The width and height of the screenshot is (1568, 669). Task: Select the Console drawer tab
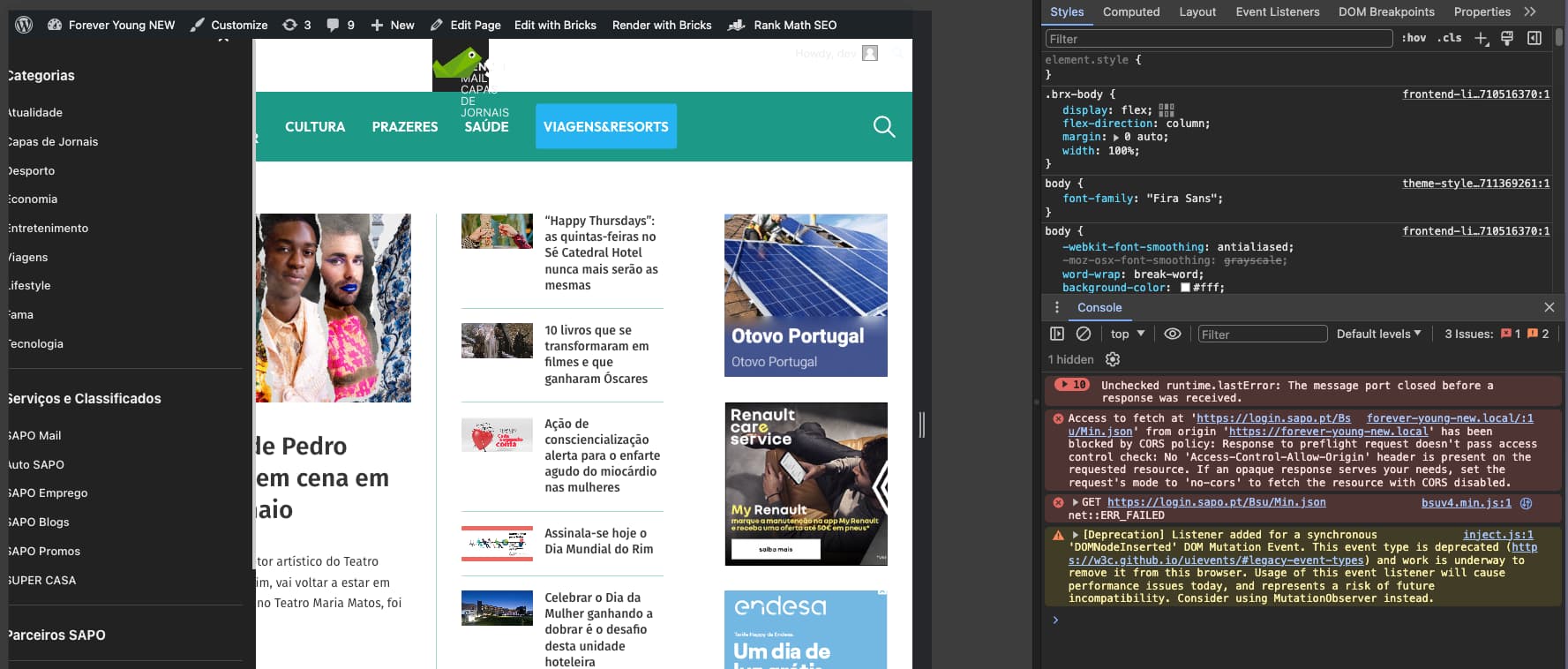pyautogui.click(x=1099, y=307)
